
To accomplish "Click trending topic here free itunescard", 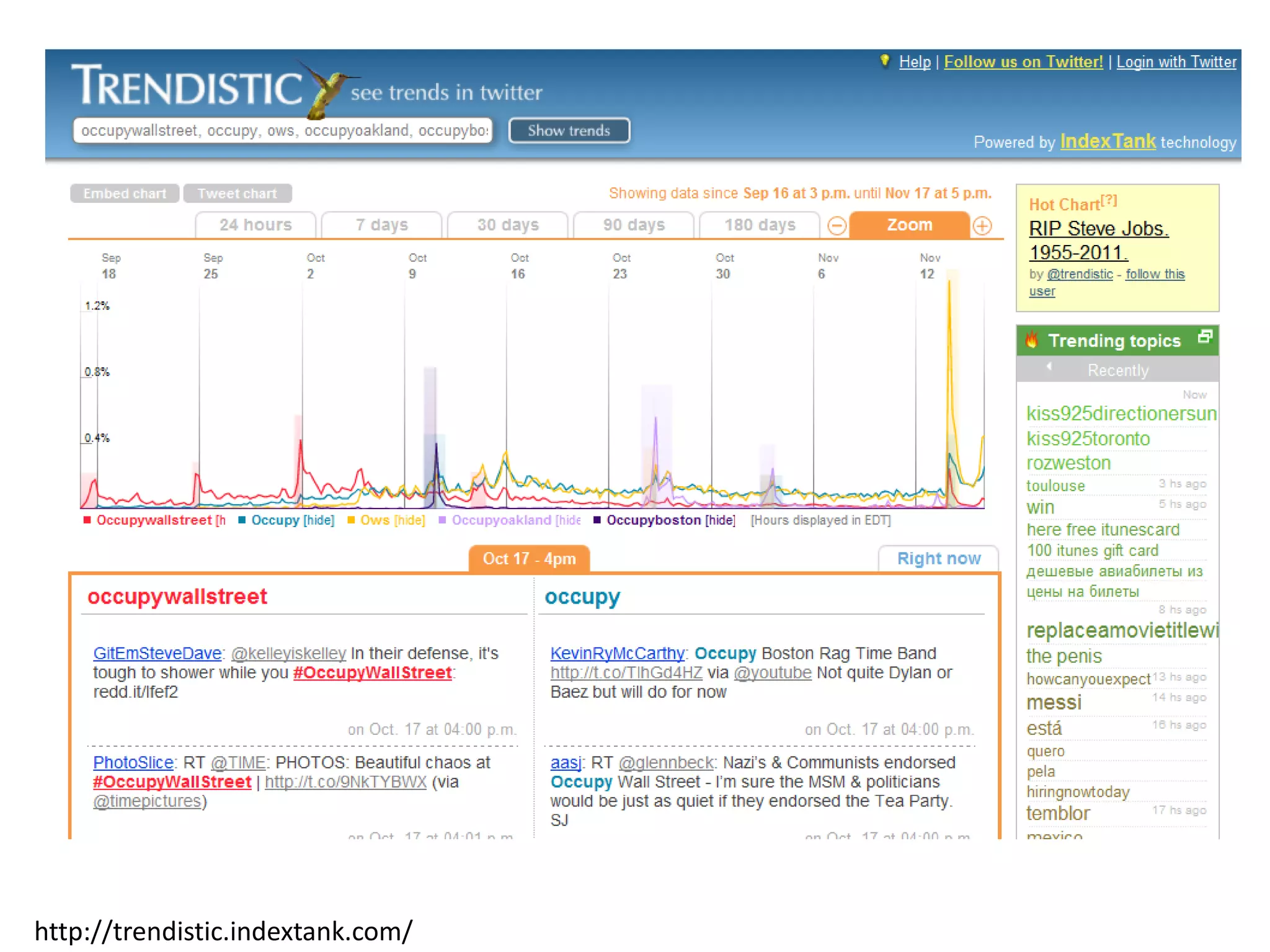I will [x=1103, y=530].
